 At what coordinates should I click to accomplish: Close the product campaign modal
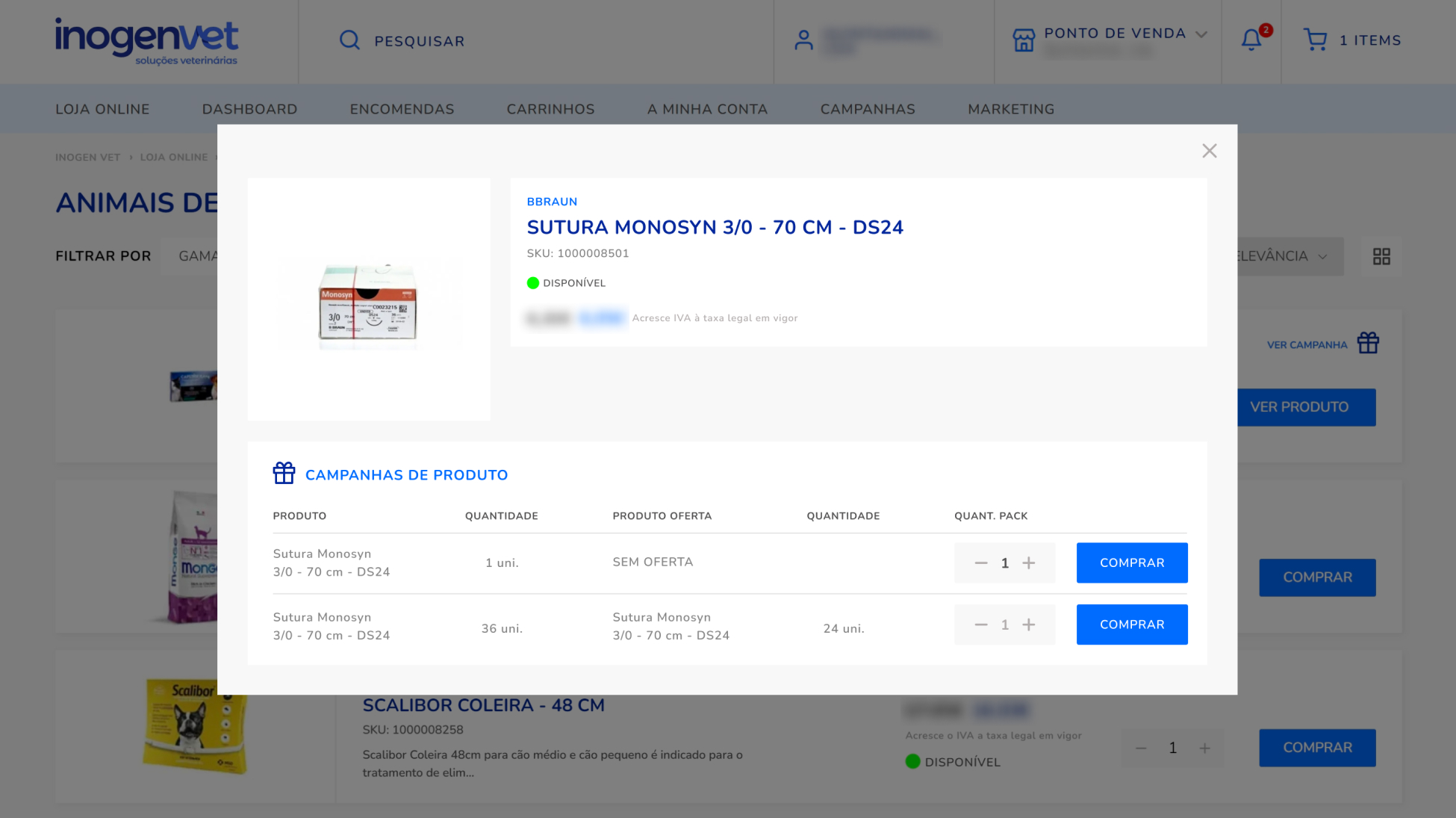1209,151
